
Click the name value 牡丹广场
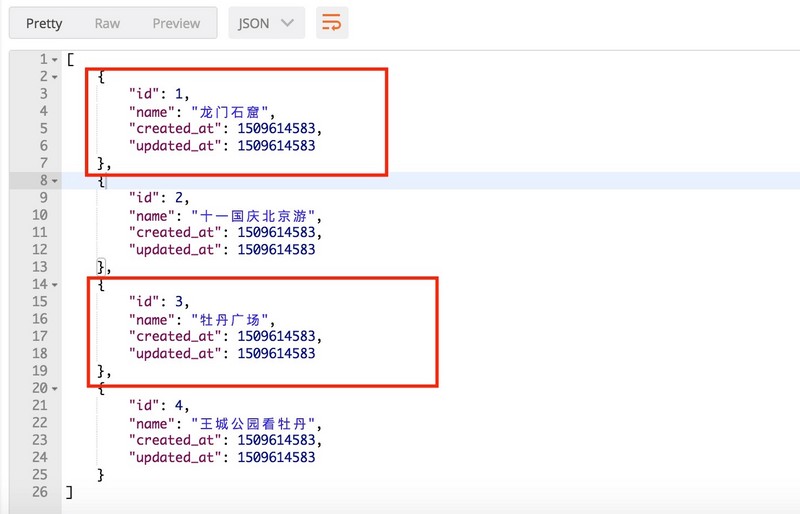tap(230, 320)
